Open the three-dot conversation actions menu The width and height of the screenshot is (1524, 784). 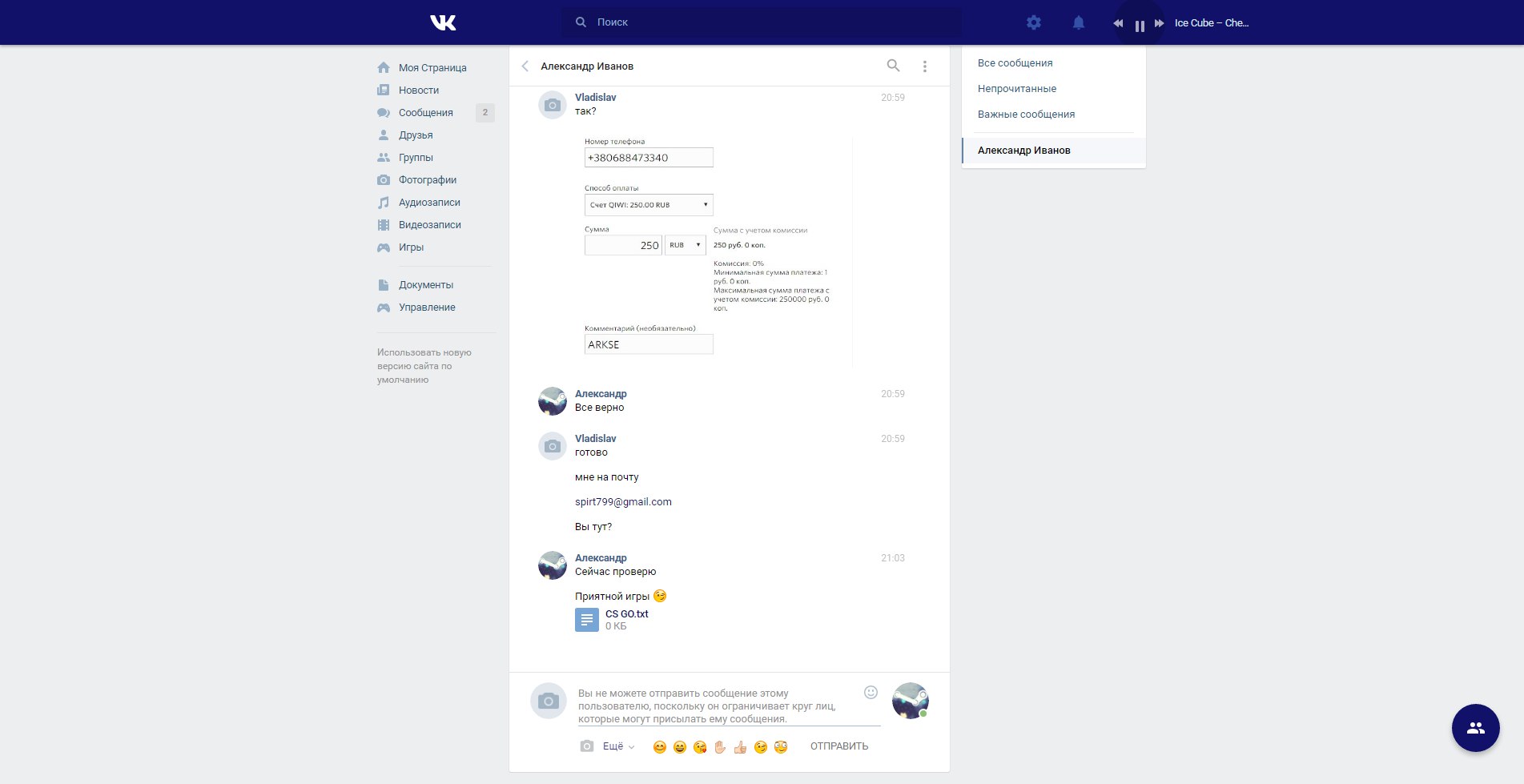924,66
